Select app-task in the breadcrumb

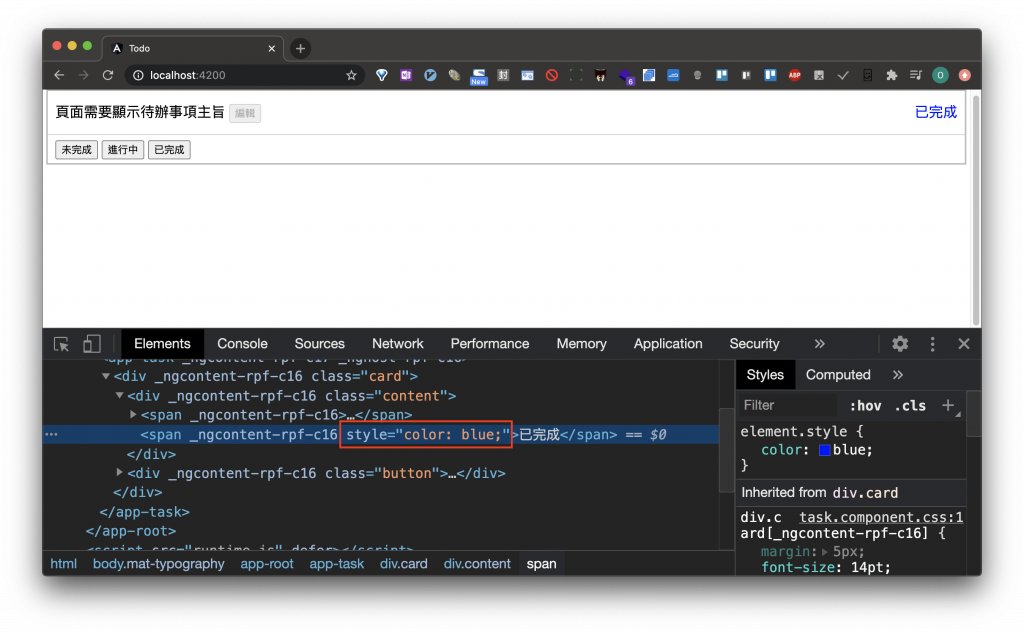337,563
